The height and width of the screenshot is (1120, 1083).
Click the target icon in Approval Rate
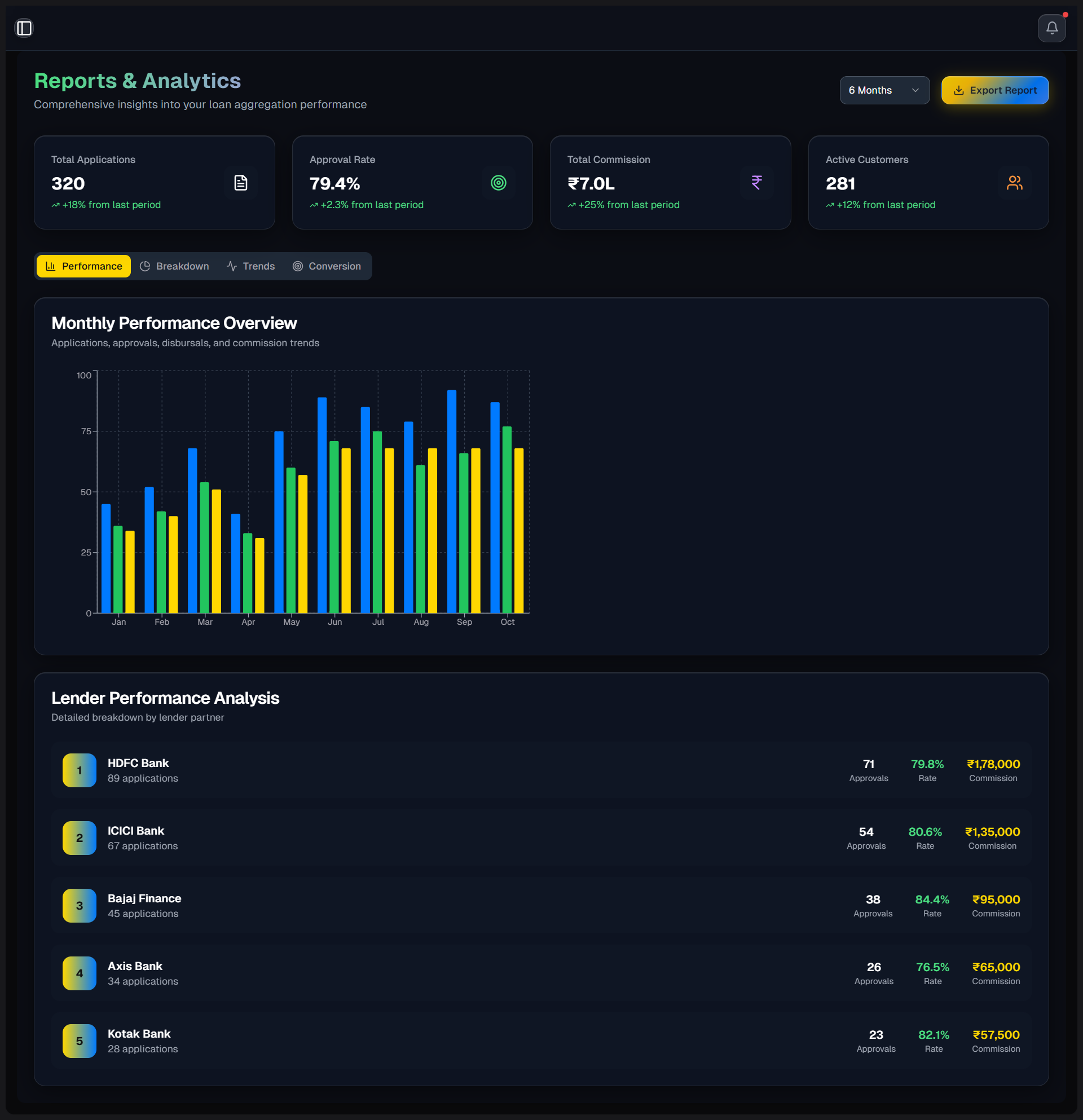(x=499, y=183)
